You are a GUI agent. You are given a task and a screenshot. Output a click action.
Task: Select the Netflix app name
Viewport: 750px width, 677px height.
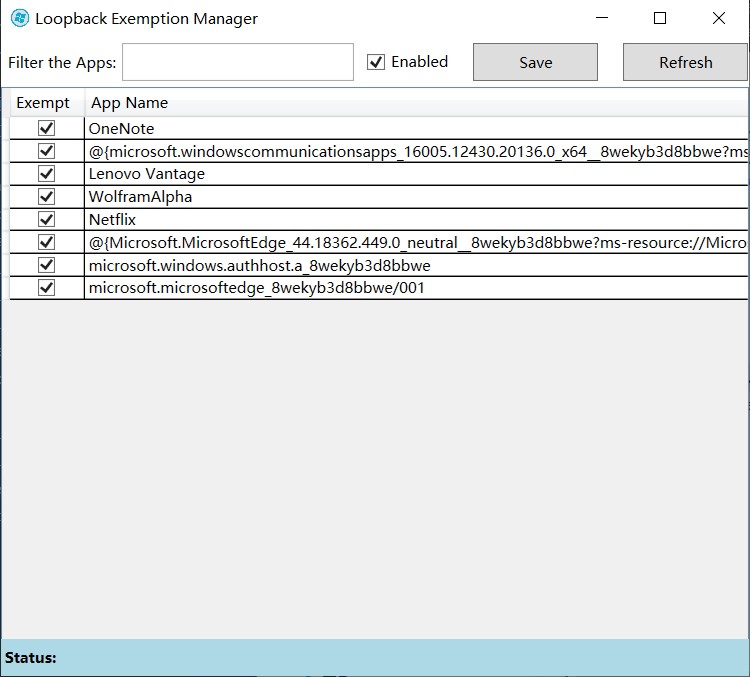coord(112,220)
